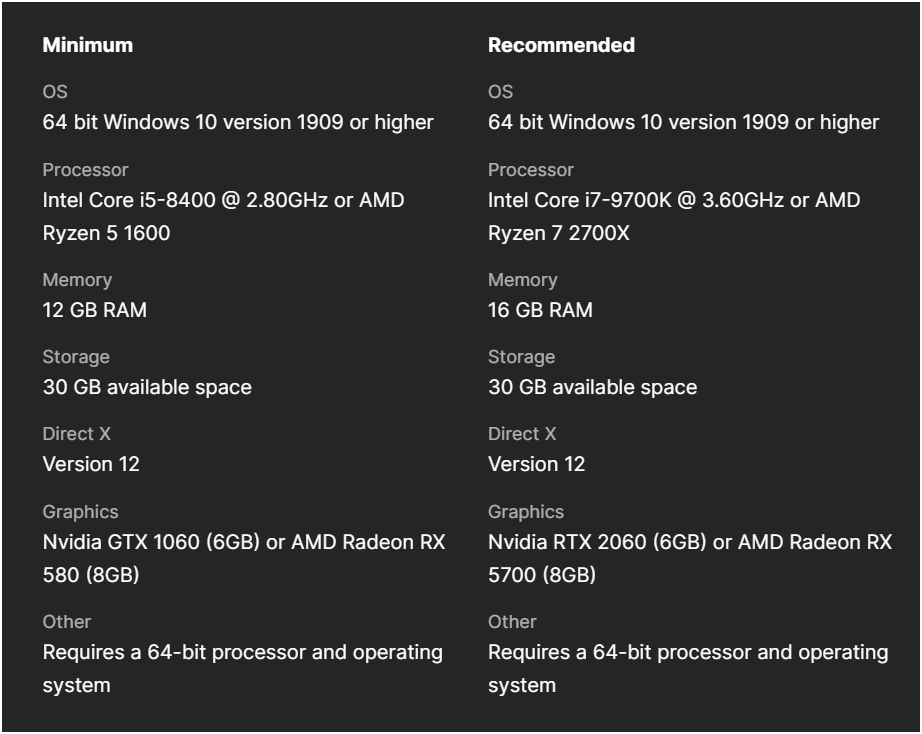This screenshot has height=734, width=922.
Task: Click the 12 GB RAM value
Action: point(95,310)
